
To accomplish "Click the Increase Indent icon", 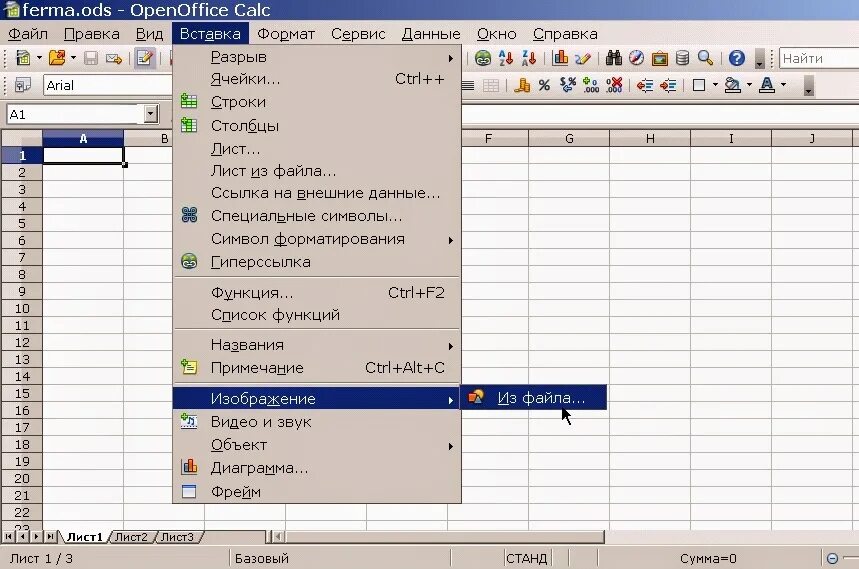I will click(668, 85).
